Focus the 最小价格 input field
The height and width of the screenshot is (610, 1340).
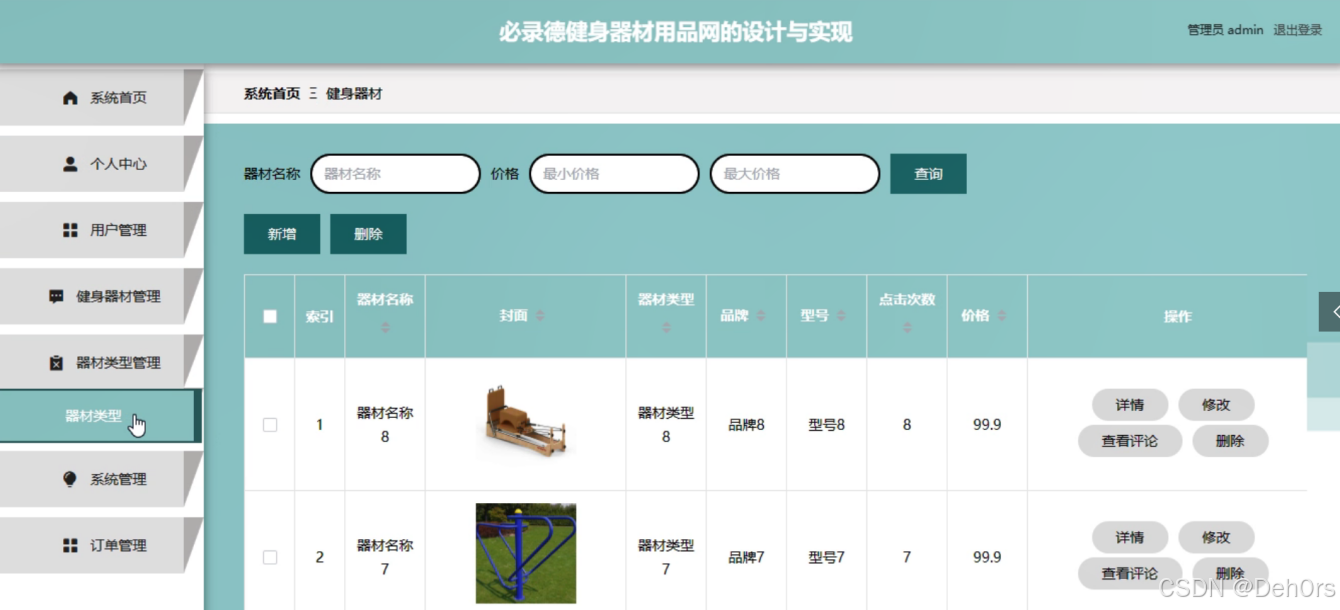(614, 174)
